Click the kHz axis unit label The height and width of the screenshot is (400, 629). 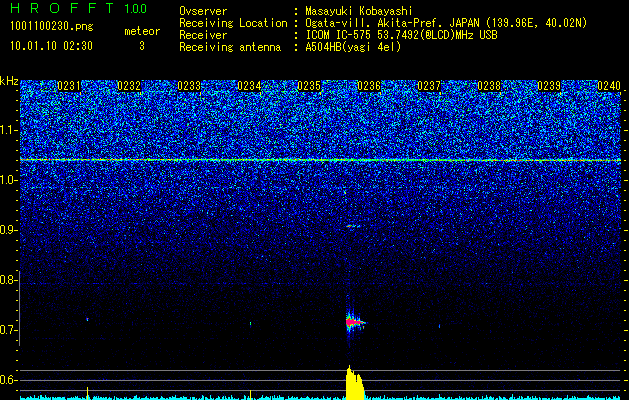point(9,81)
